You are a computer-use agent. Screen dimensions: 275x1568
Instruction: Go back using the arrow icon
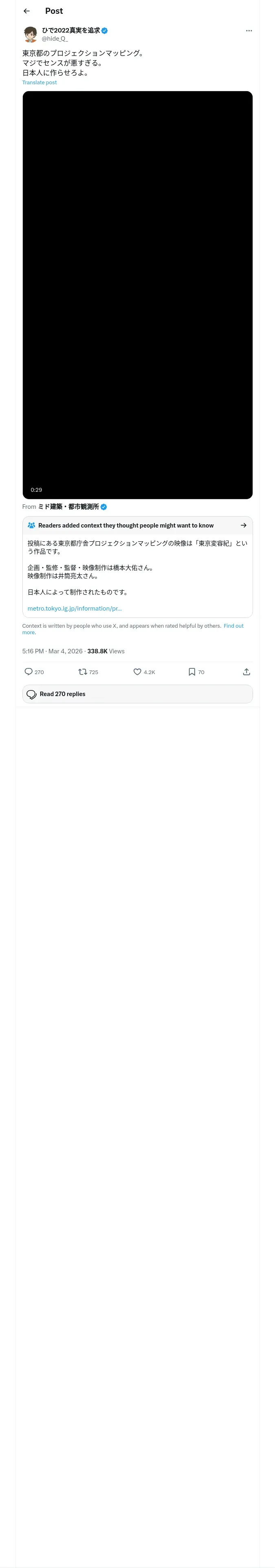[x=26, y=11]
